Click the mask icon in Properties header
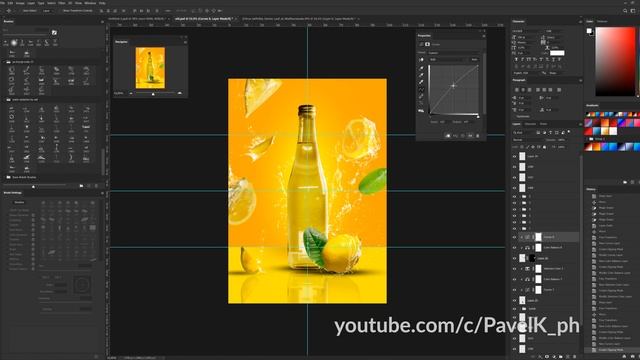The width and height of the screenshot is (640, 360). (x=427, y=44)
